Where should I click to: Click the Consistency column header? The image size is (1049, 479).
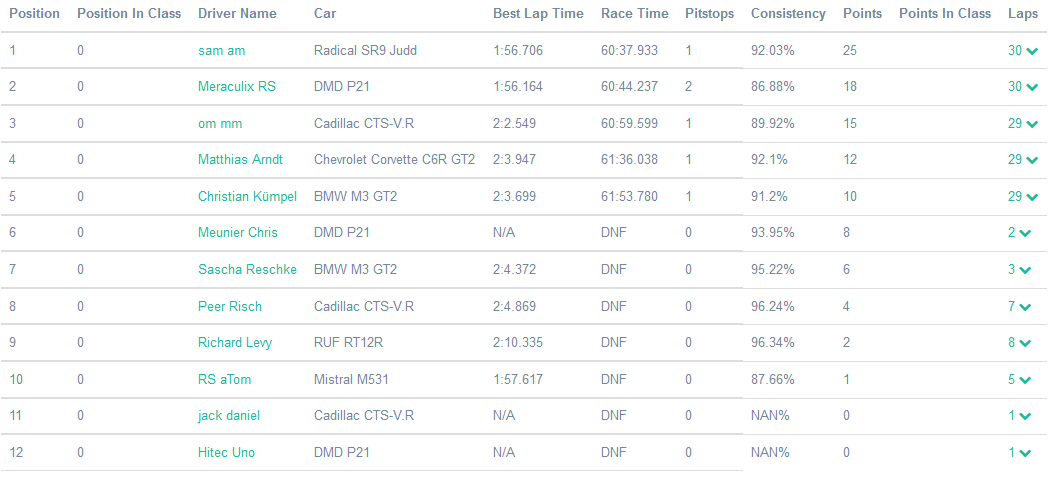(x=788, y=14)
